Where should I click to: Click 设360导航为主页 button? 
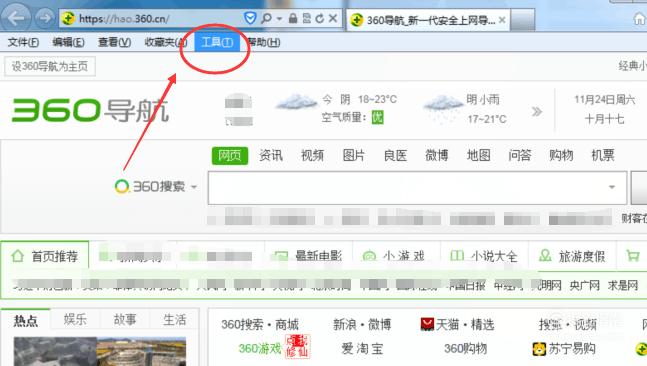click(x=50, y=66)
